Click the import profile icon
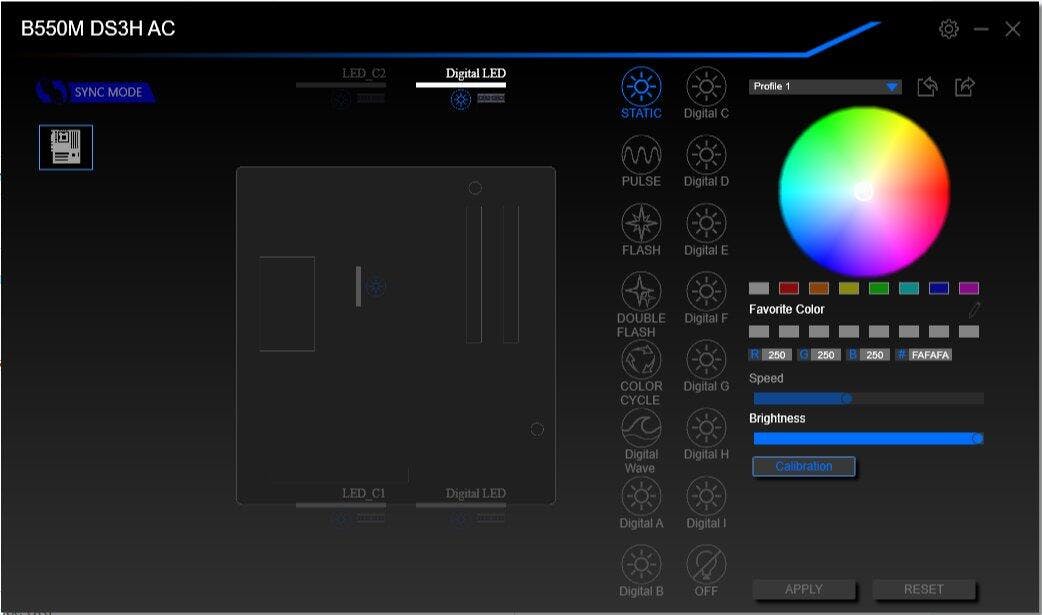Image resolution: width=1042 pixels, height=615 pixels. click(x=927, y=87)
